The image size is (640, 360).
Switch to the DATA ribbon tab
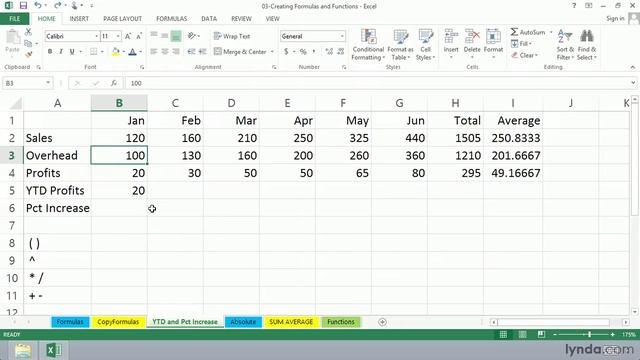pos(209,19)
